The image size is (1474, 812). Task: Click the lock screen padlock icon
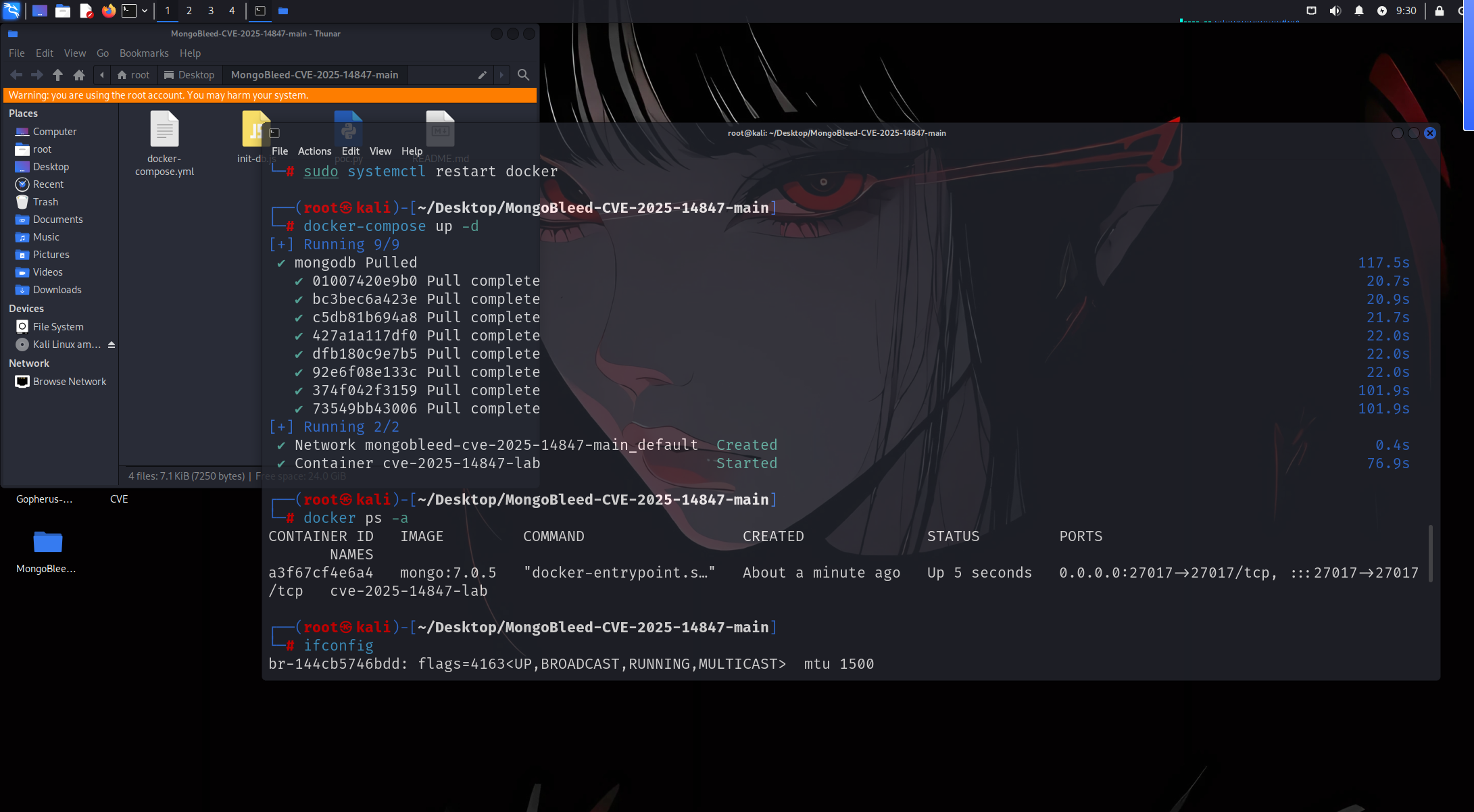(x=1439, y=11)
